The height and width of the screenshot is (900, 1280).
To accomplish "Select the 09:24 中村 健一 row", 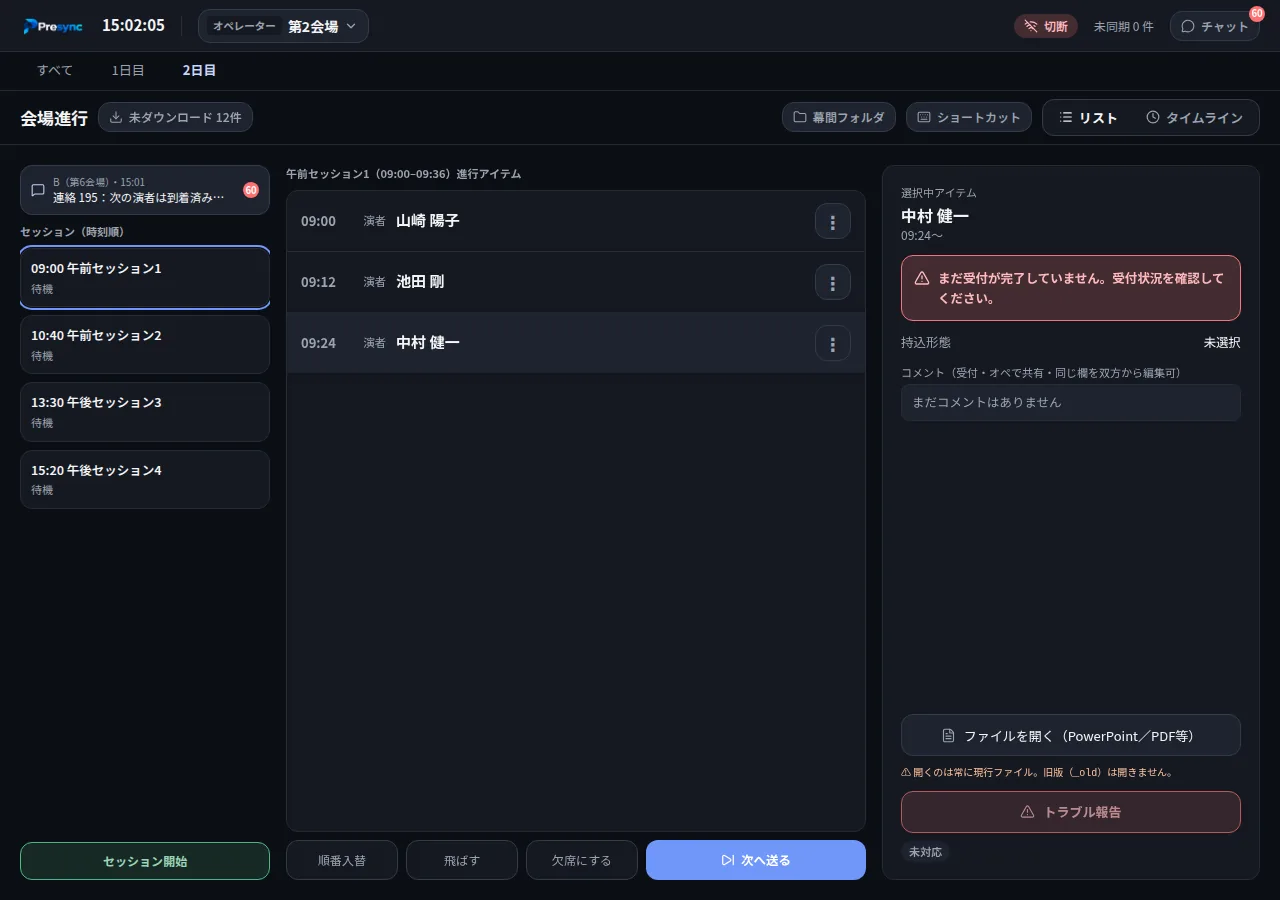I will pyautogui.click(x=576, y=343).
